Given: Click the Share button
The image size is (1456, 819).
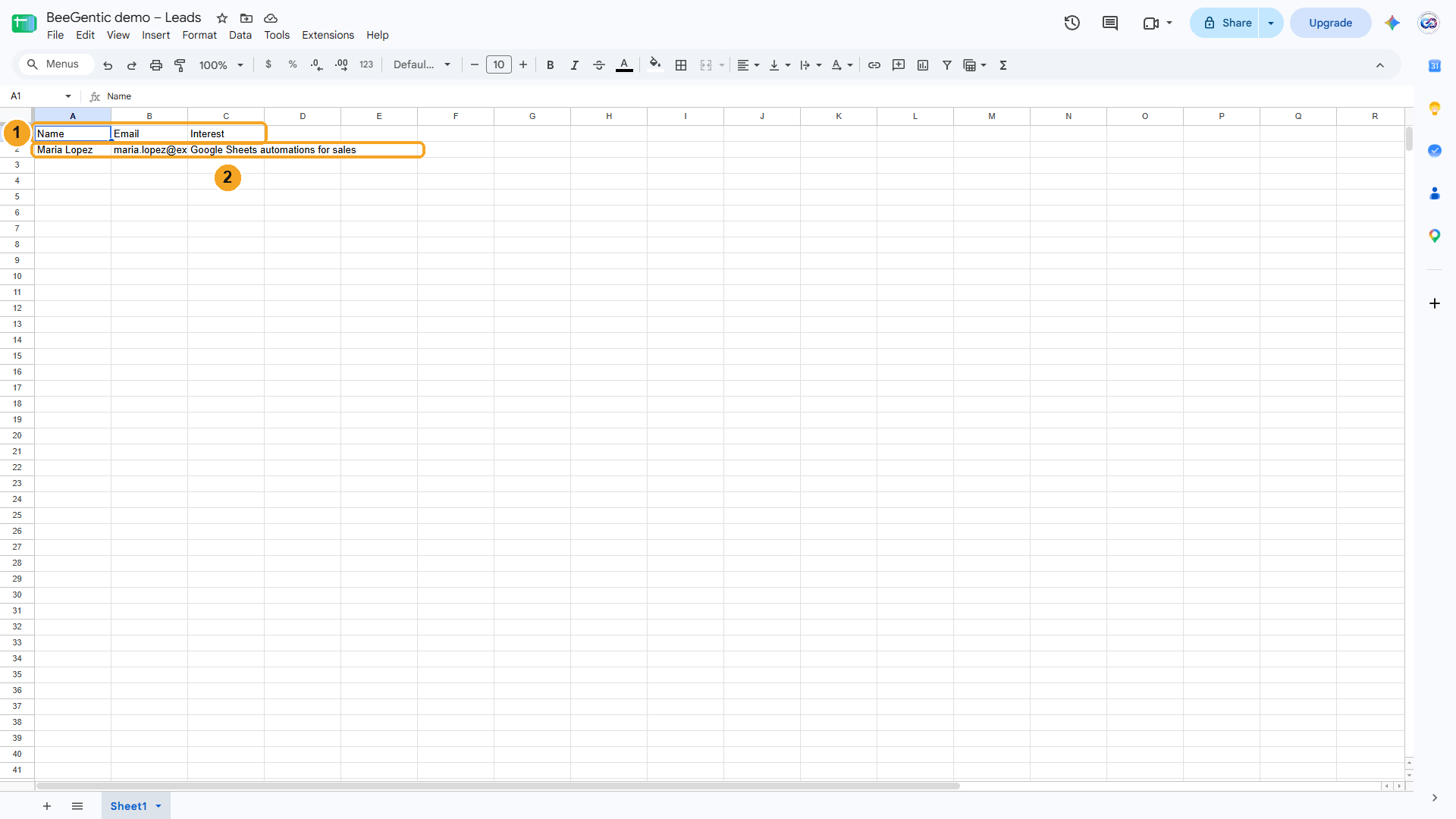Looking at the screenshot, I should (1225, 23).
